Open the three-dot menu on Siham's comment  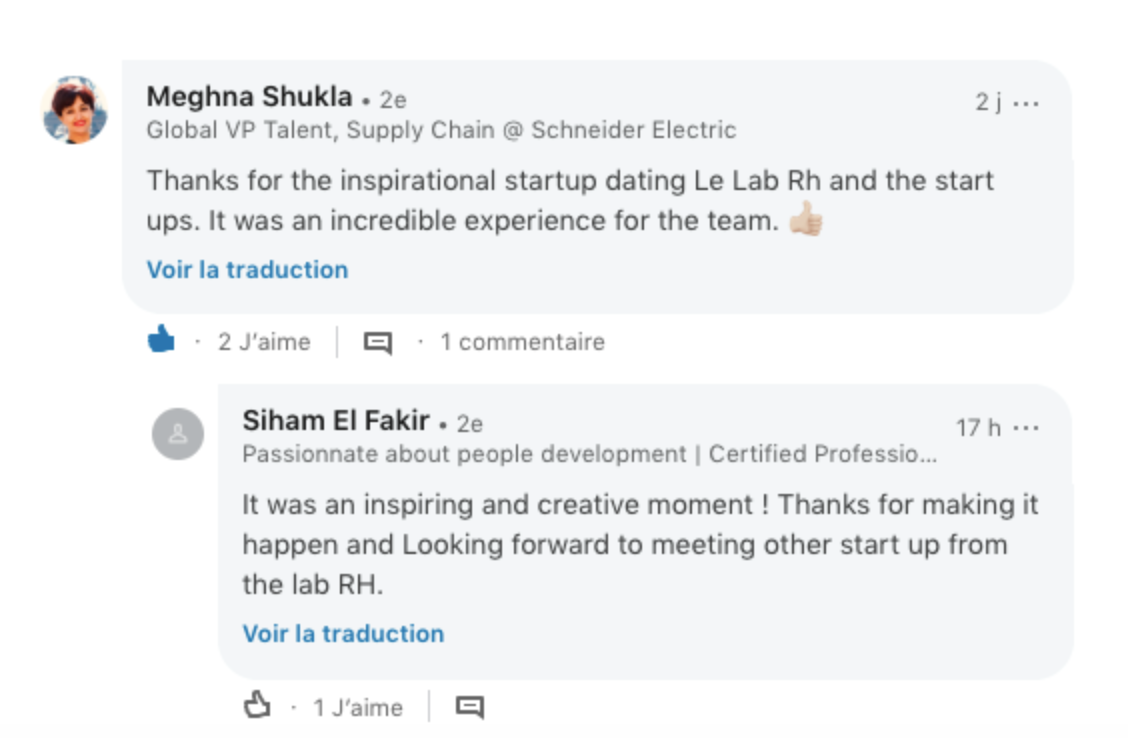[1027, 428]
